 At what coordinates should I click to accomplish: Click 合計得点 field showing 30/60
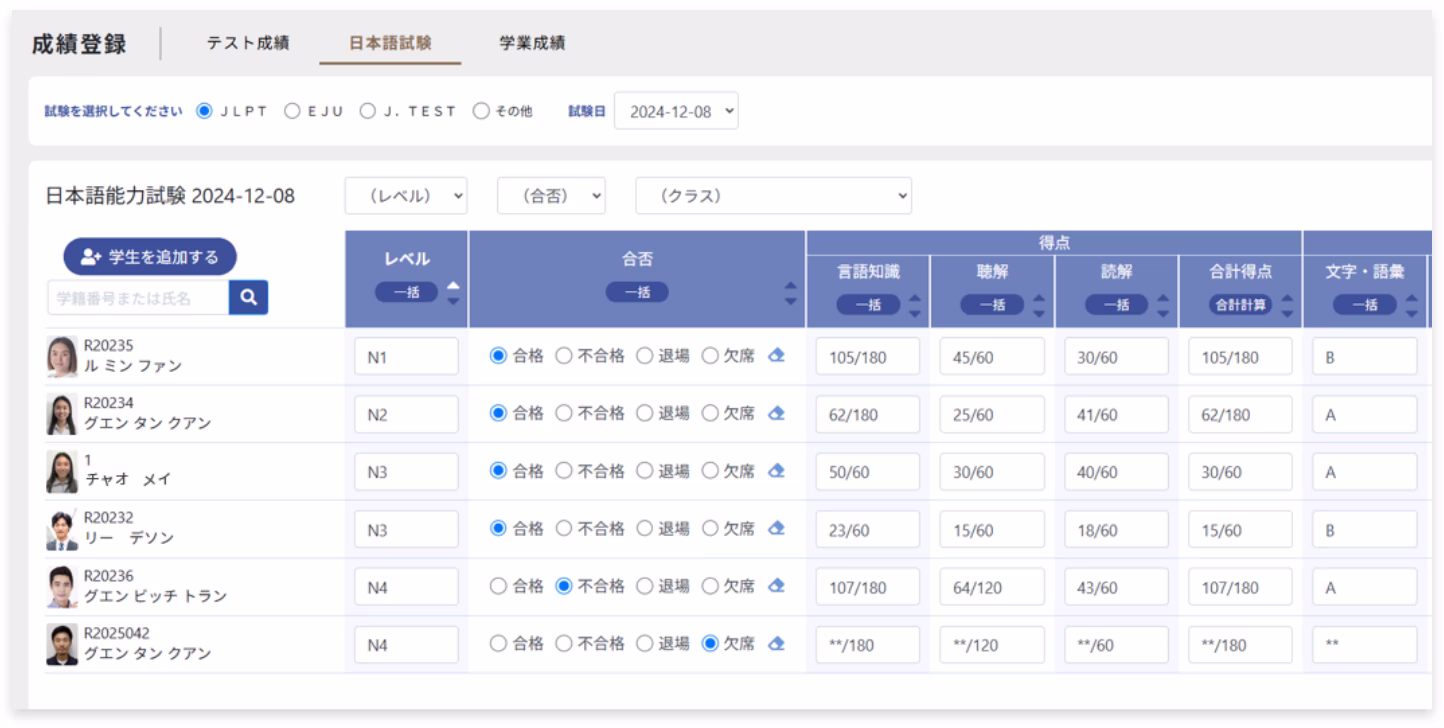point(1240,473)
